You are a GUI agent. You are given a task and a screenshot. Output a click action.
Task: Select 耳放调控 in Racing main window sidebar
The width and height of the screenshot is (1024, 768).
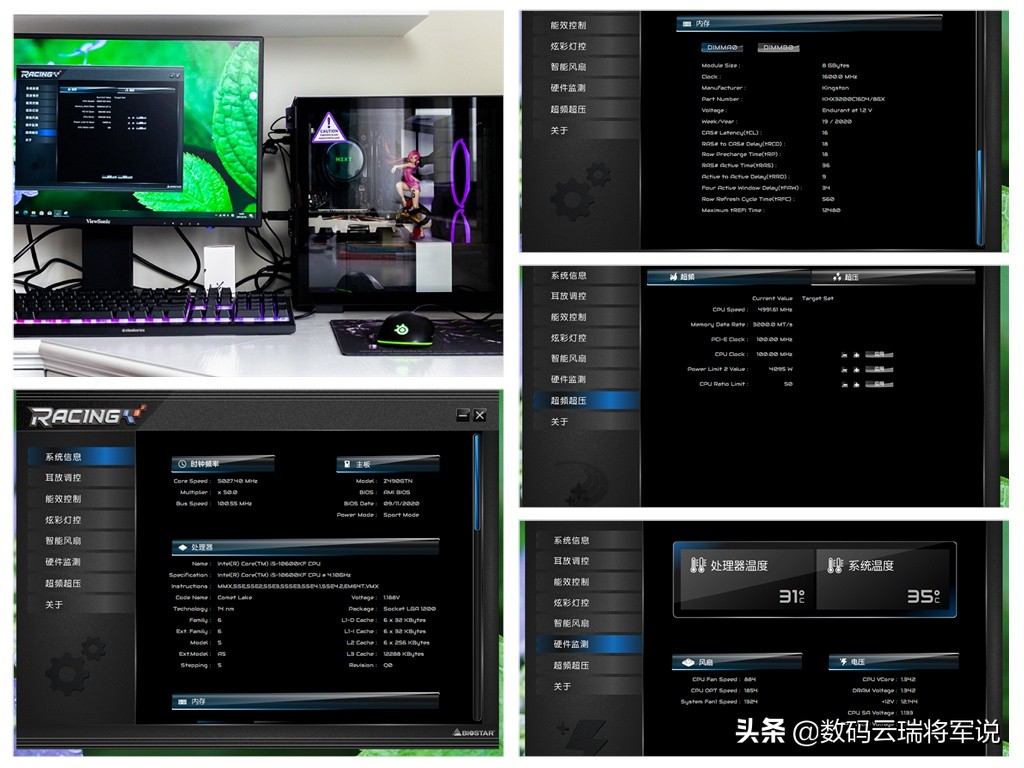tap(81, 478)
